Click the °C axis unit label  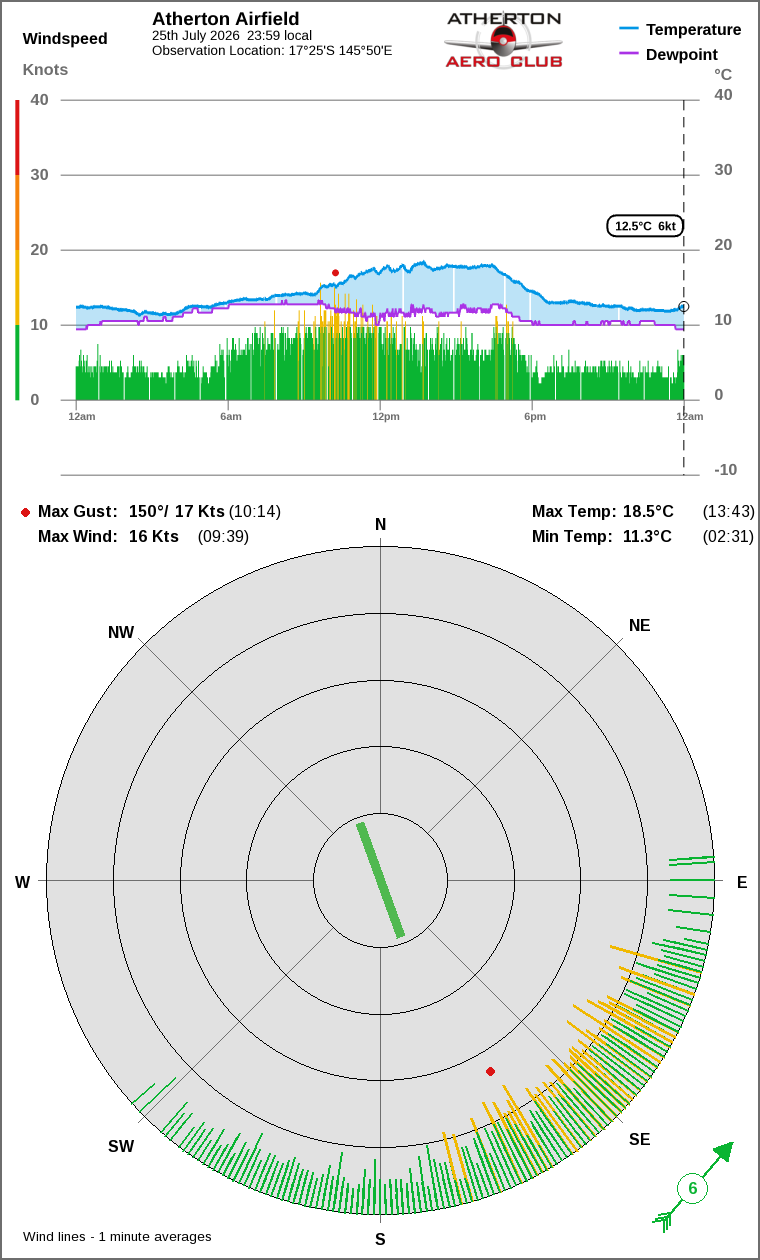point(723,75)
